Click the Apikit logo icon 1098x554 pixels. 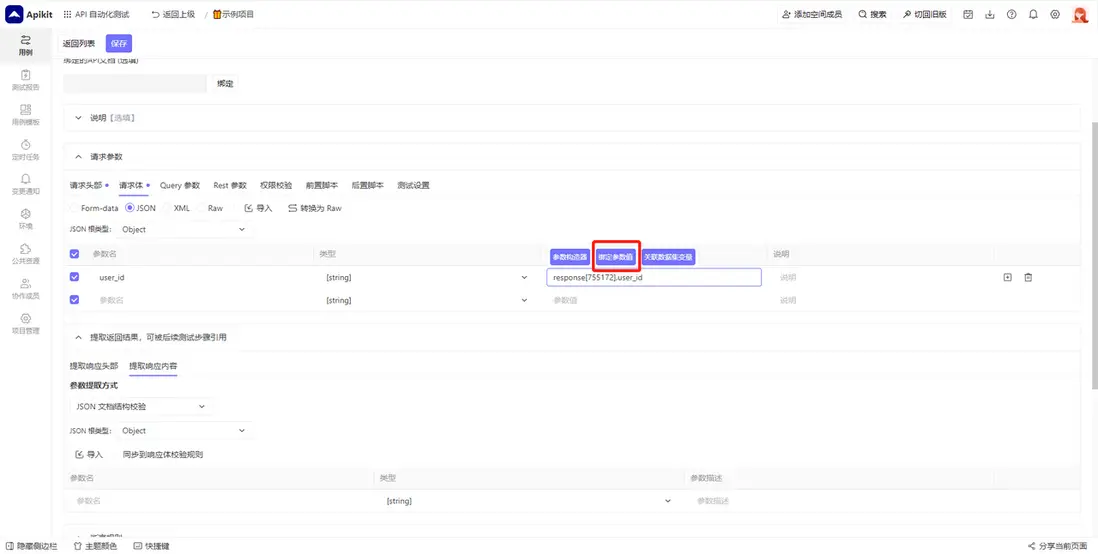[x=14, y=14]
